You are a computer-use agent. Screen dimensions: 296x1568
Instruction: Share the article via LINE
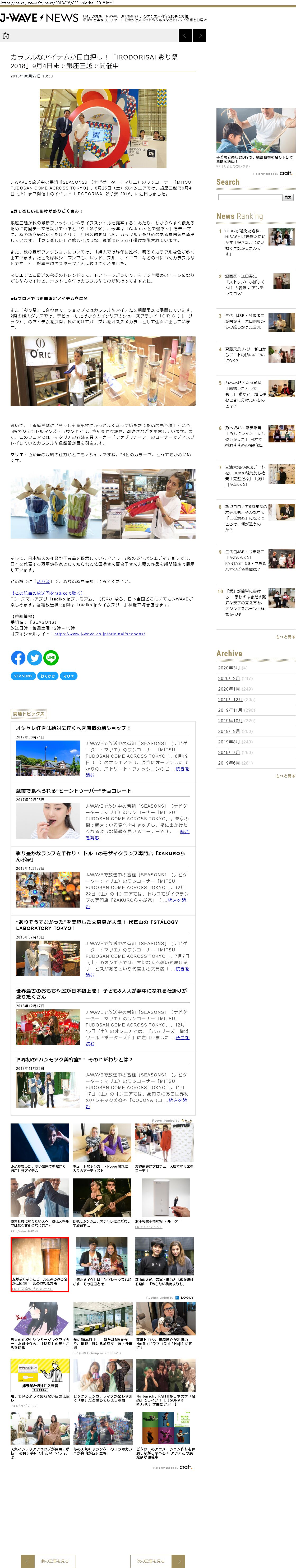coord(51,657)
